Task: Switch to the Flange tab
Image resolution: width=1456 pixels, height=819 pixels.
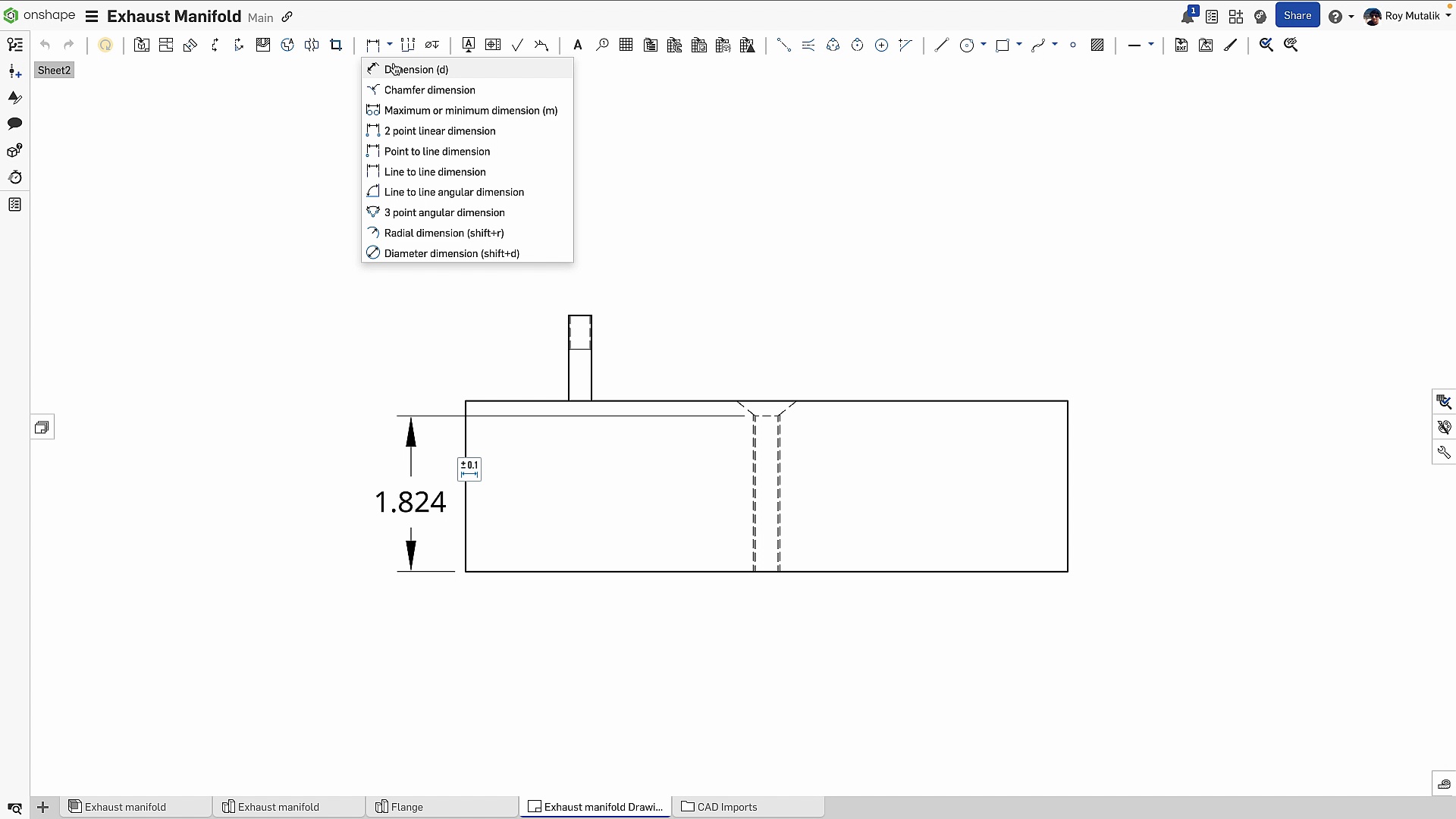Action: point(406,807)
